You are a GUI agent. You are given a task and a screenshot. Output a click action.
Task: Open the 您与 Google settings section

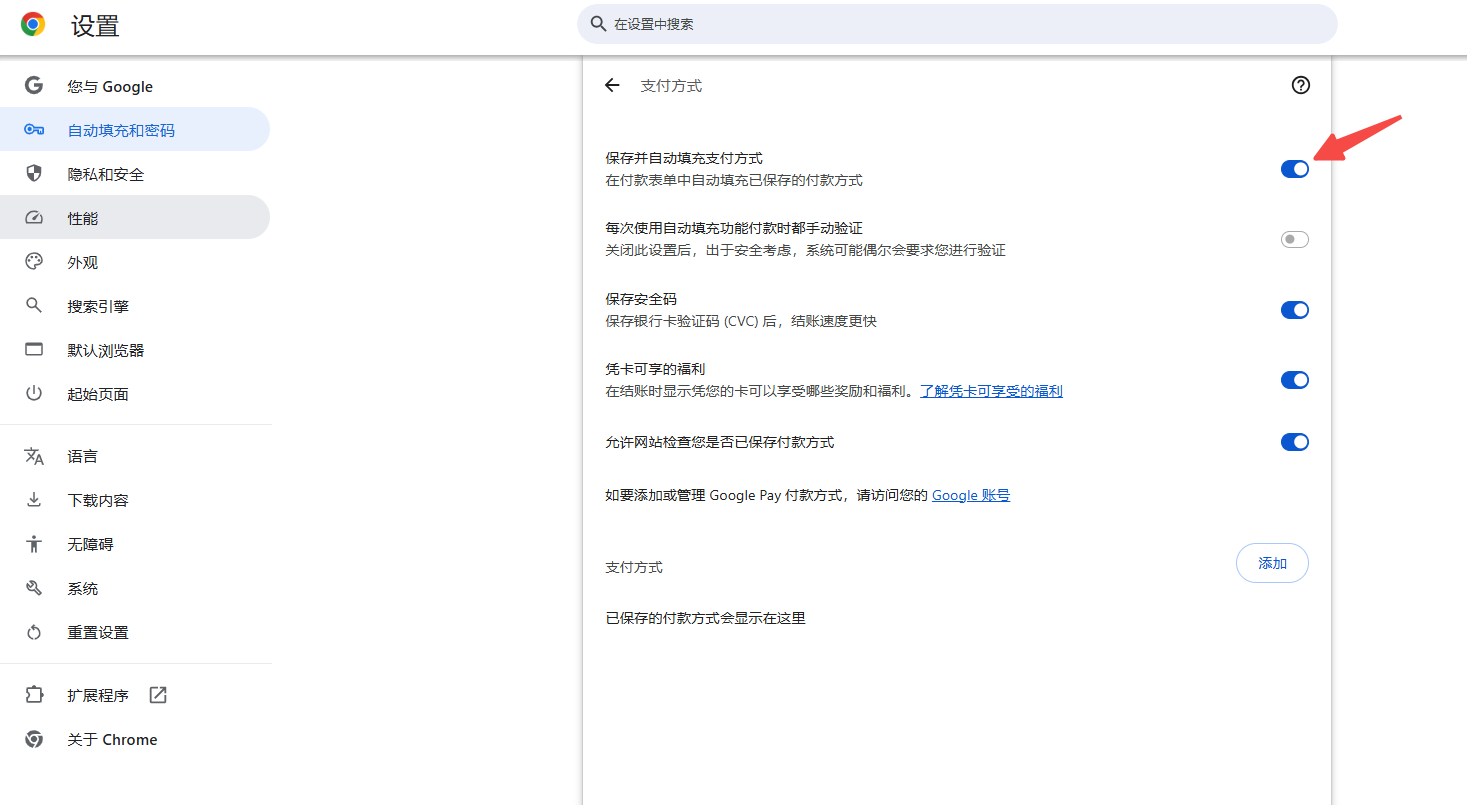pos(135,86)
